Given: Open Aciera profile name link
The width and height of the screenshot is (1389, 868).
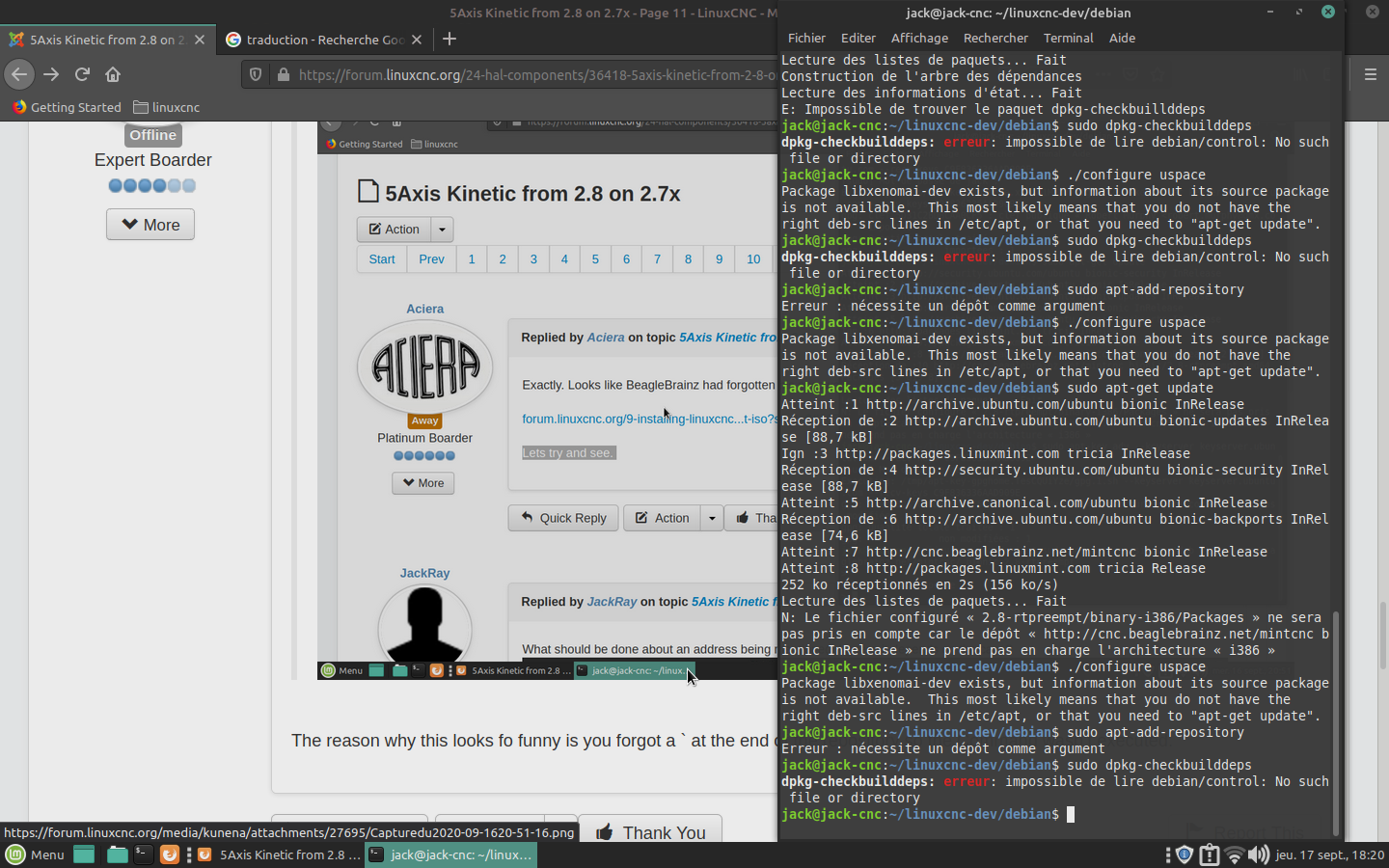Looking at the screenshot, I should [x=424, y=309].
